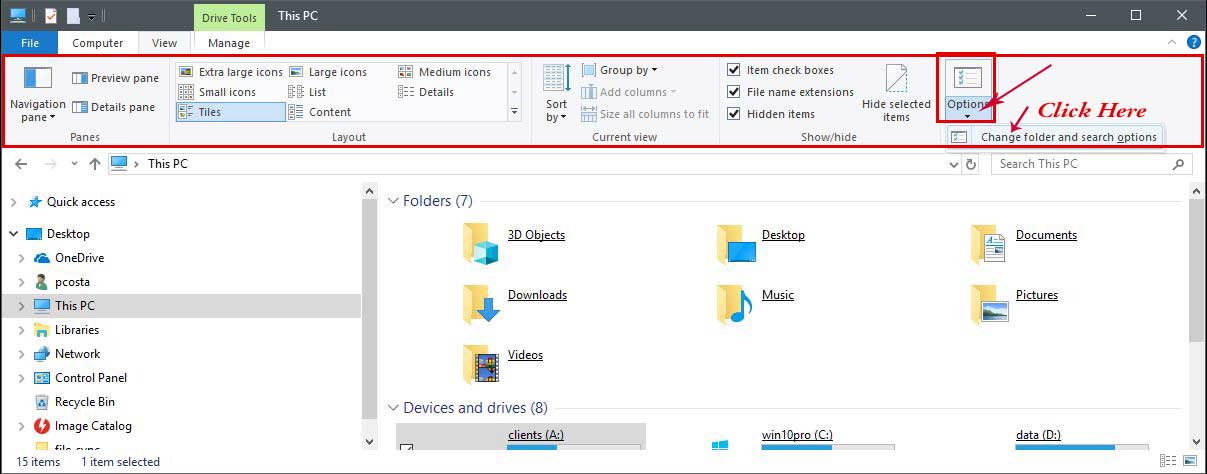1207x474 pixels.
Task: Click the data (D:) drive label
Action: (1038, 435)
